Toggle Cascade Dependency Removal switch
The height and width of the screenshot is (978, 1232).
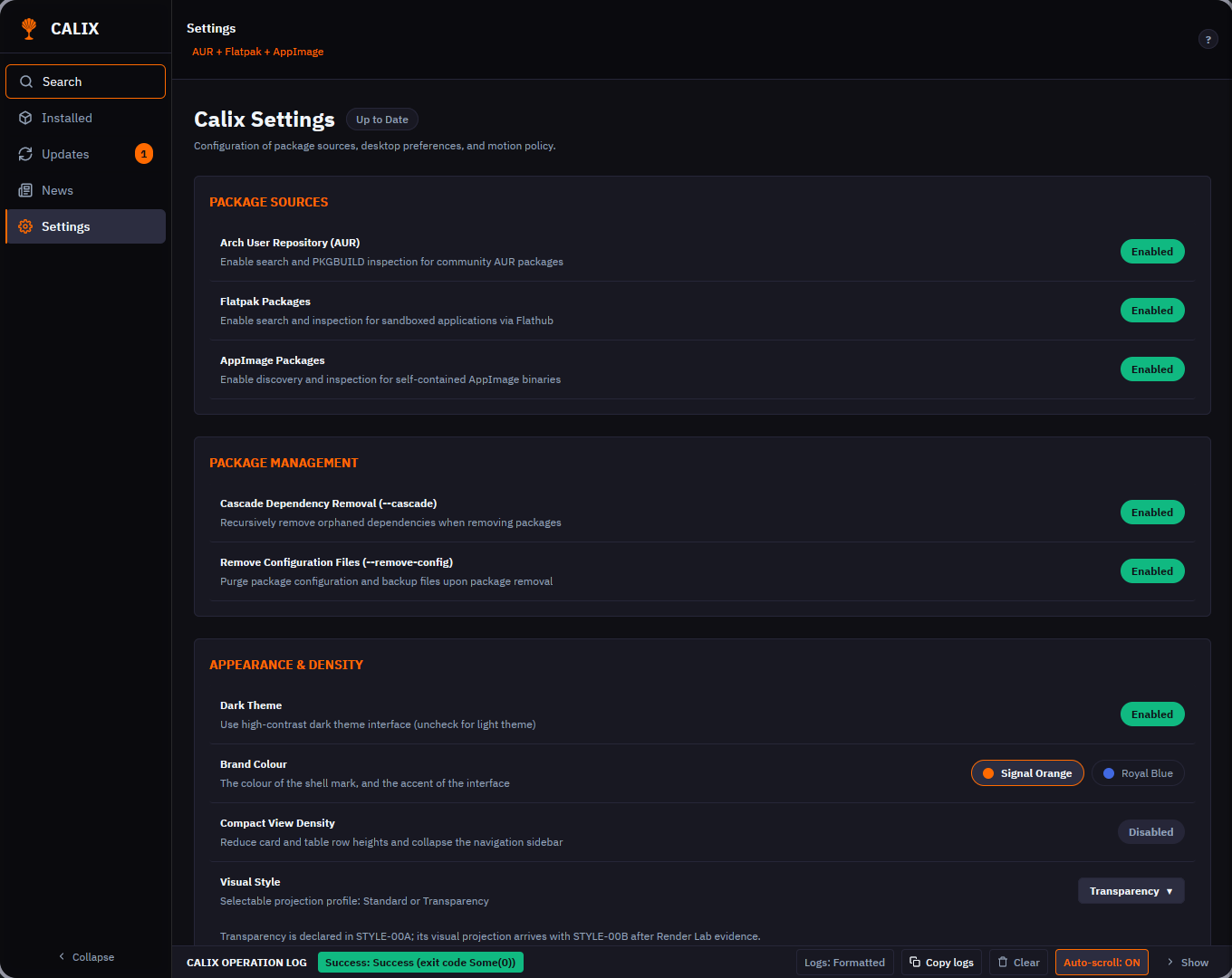coord(1152,513)
